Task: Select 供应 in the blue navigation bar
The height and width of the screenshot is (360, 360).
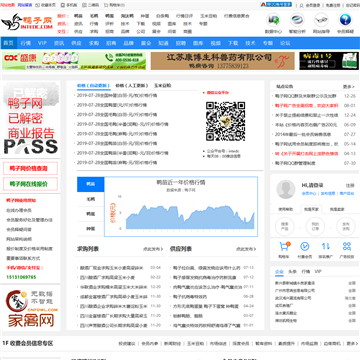Action: [76, 43]
